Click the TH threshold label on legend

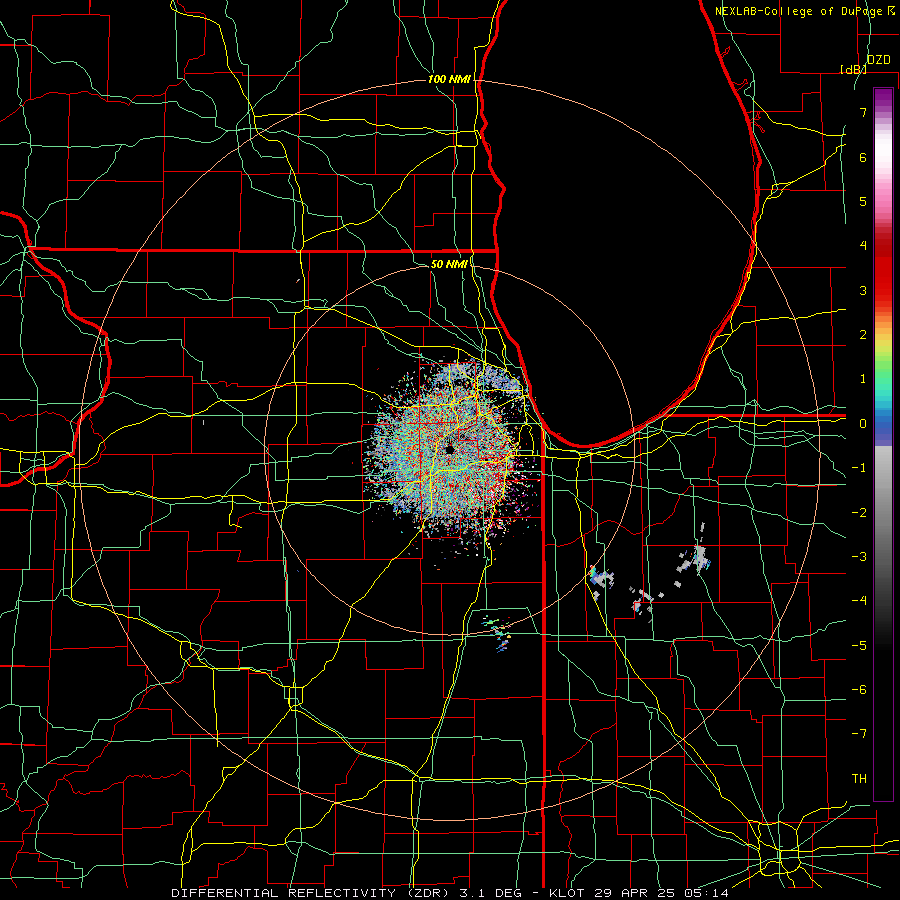point(859,779)
